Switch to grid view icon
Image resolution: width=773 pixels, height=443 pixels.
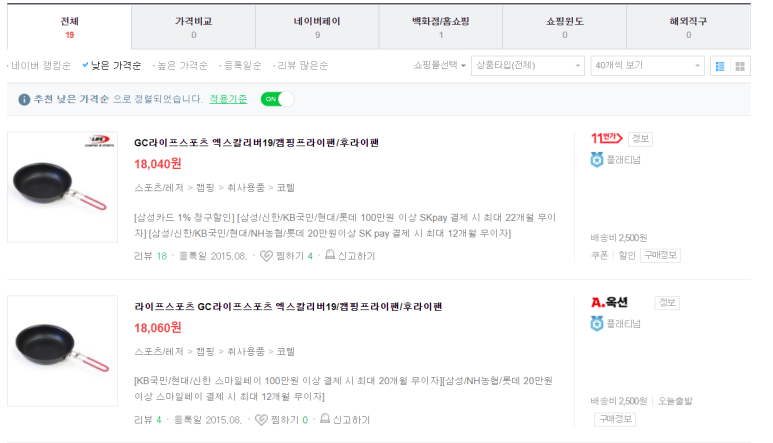[740, 66]
